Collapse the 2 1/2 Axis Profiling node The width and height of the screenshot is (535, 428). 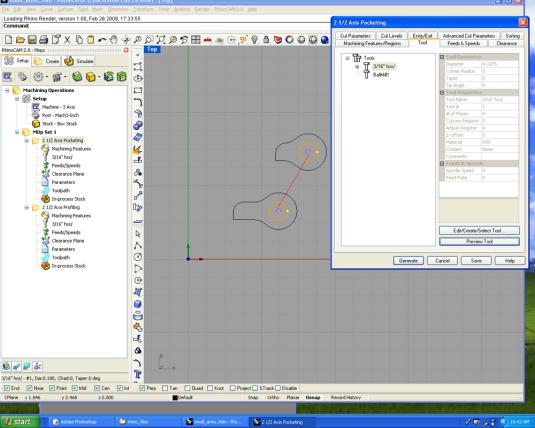tap(27, 207)
